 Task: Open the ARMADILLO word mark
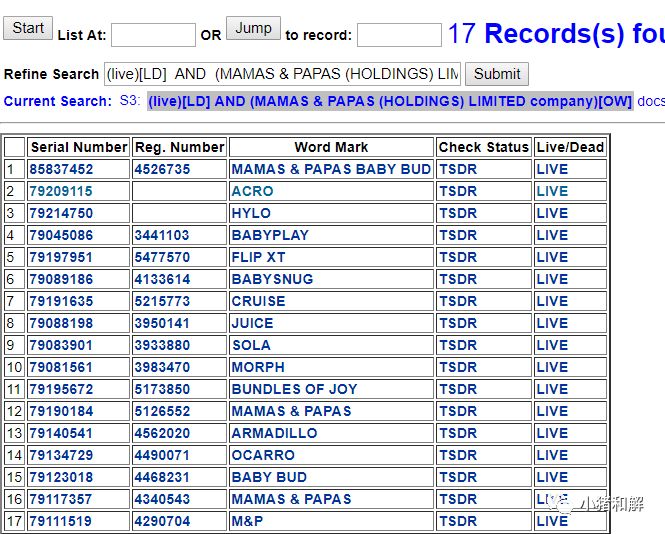pyautogui.click(x=274, y=433)
